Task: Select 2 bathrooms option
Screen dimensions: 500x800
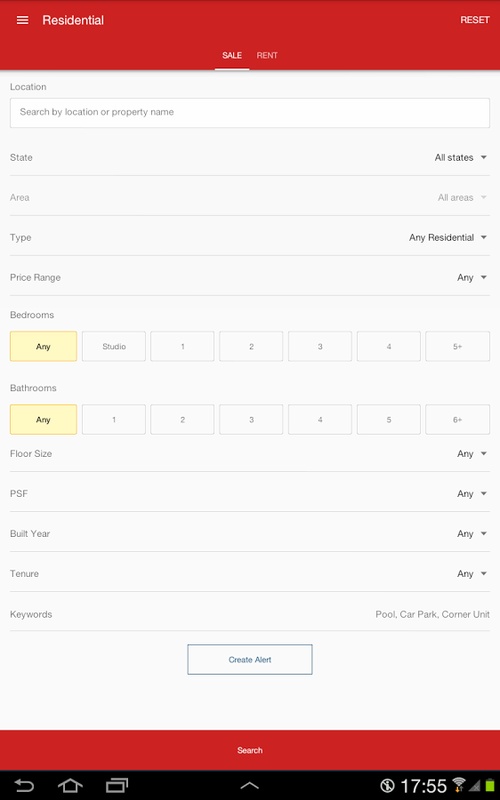Action: pyautogui.click(x=182, y=419)
